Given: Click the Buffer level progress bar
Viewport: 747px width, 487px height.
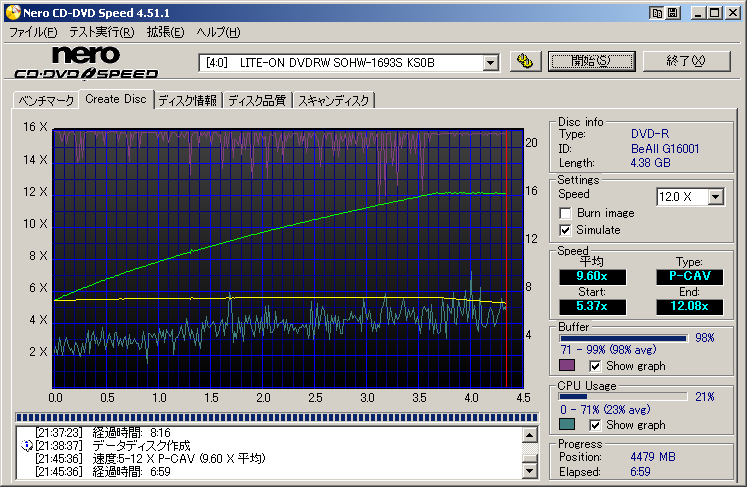Looking at the screenshot, I should (x=624, y=338).
